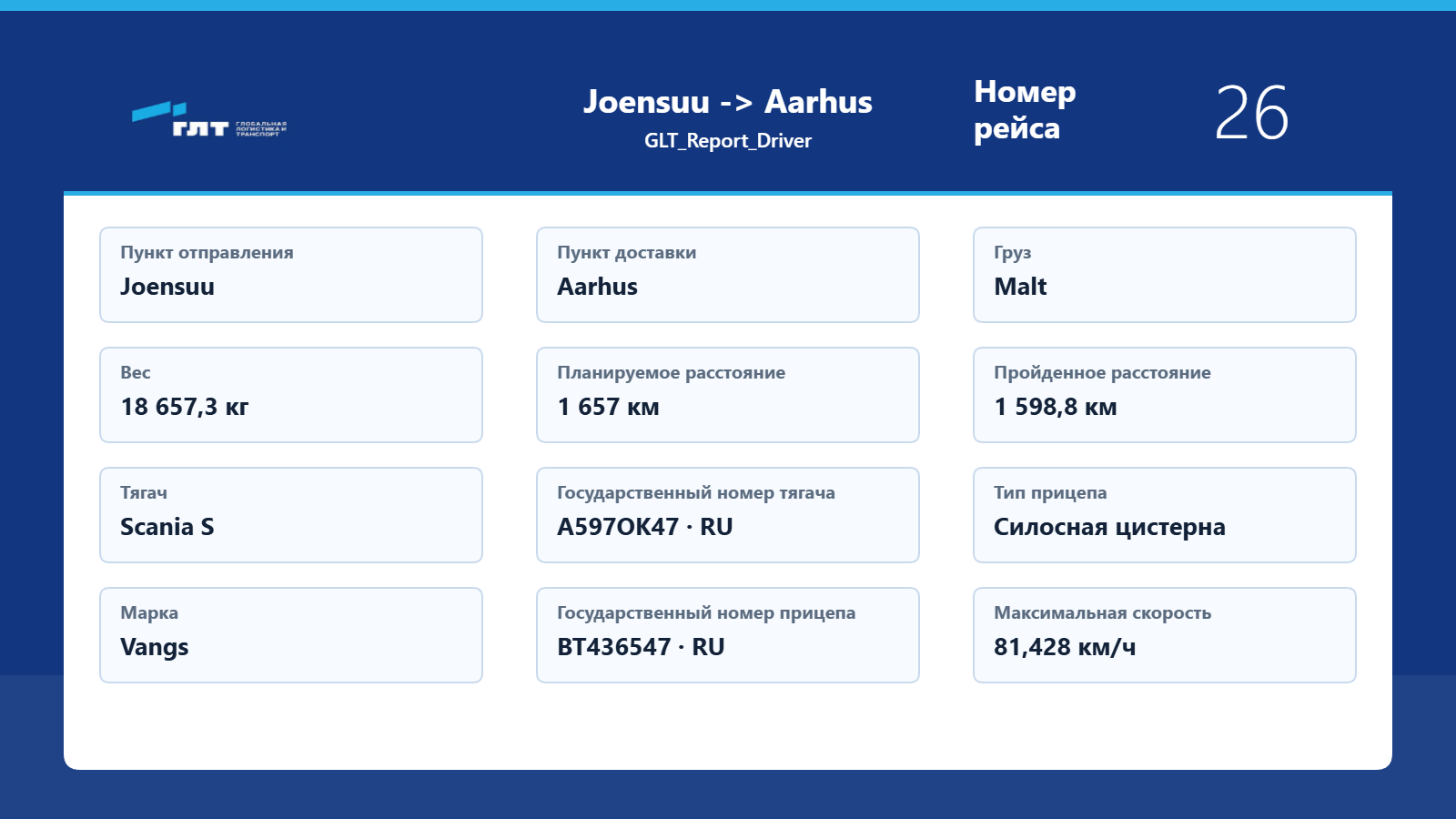Click the Вес 18 657,3 кг card
Image resolution: width=1456 pixels, height=819 pixels.
coord(291,395)
